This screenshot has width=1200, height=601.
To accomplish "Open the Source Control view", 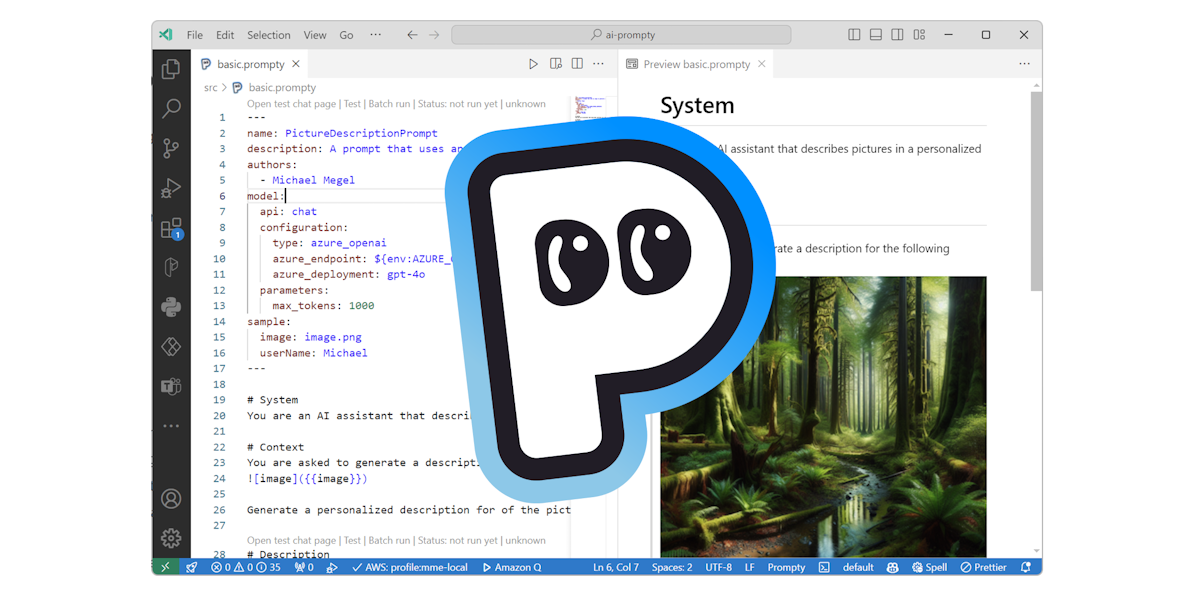I will 170,148.
